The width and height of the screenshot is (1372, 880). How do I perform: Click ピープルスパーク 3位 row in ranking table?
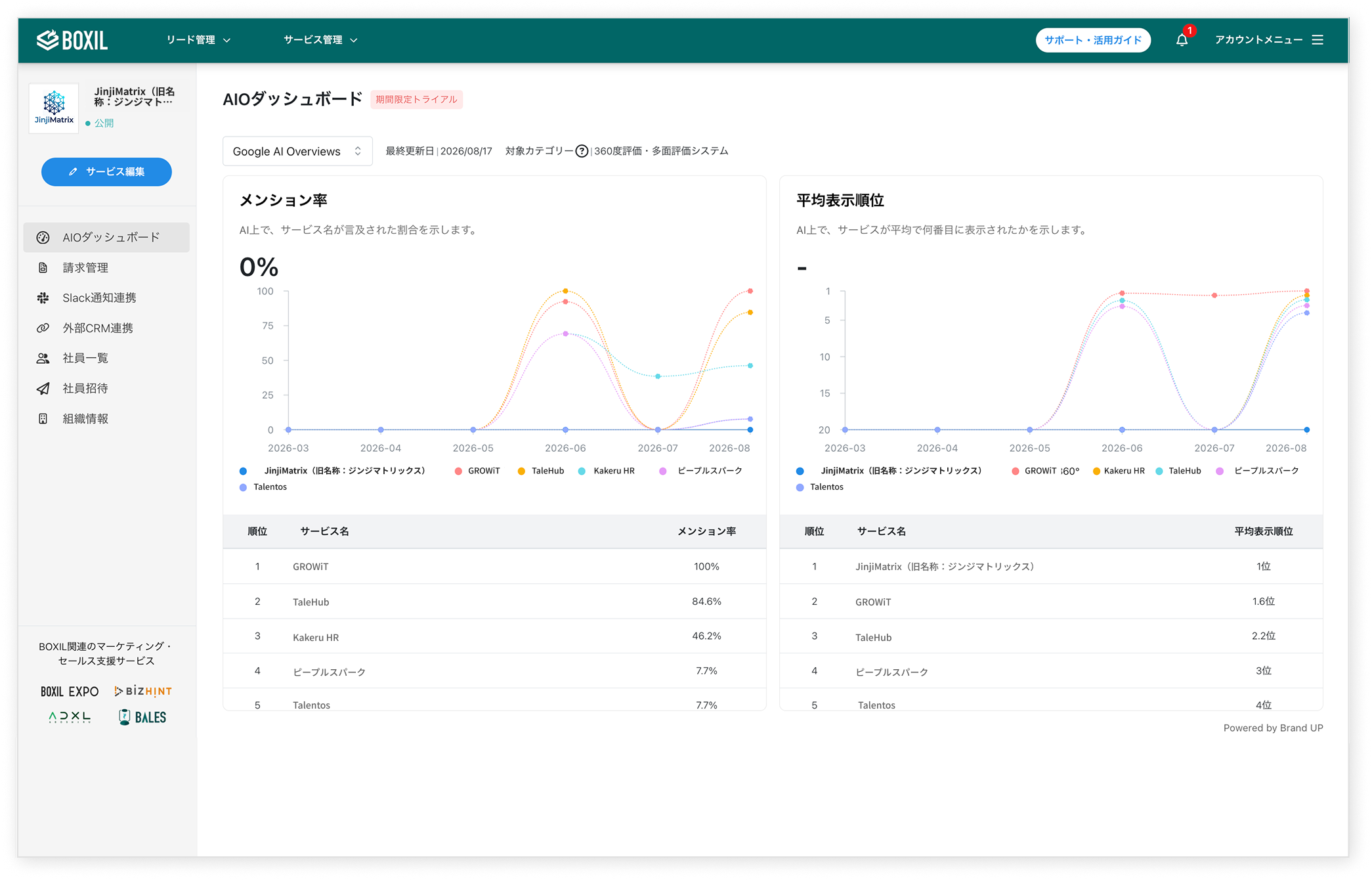pos(1051,671)
